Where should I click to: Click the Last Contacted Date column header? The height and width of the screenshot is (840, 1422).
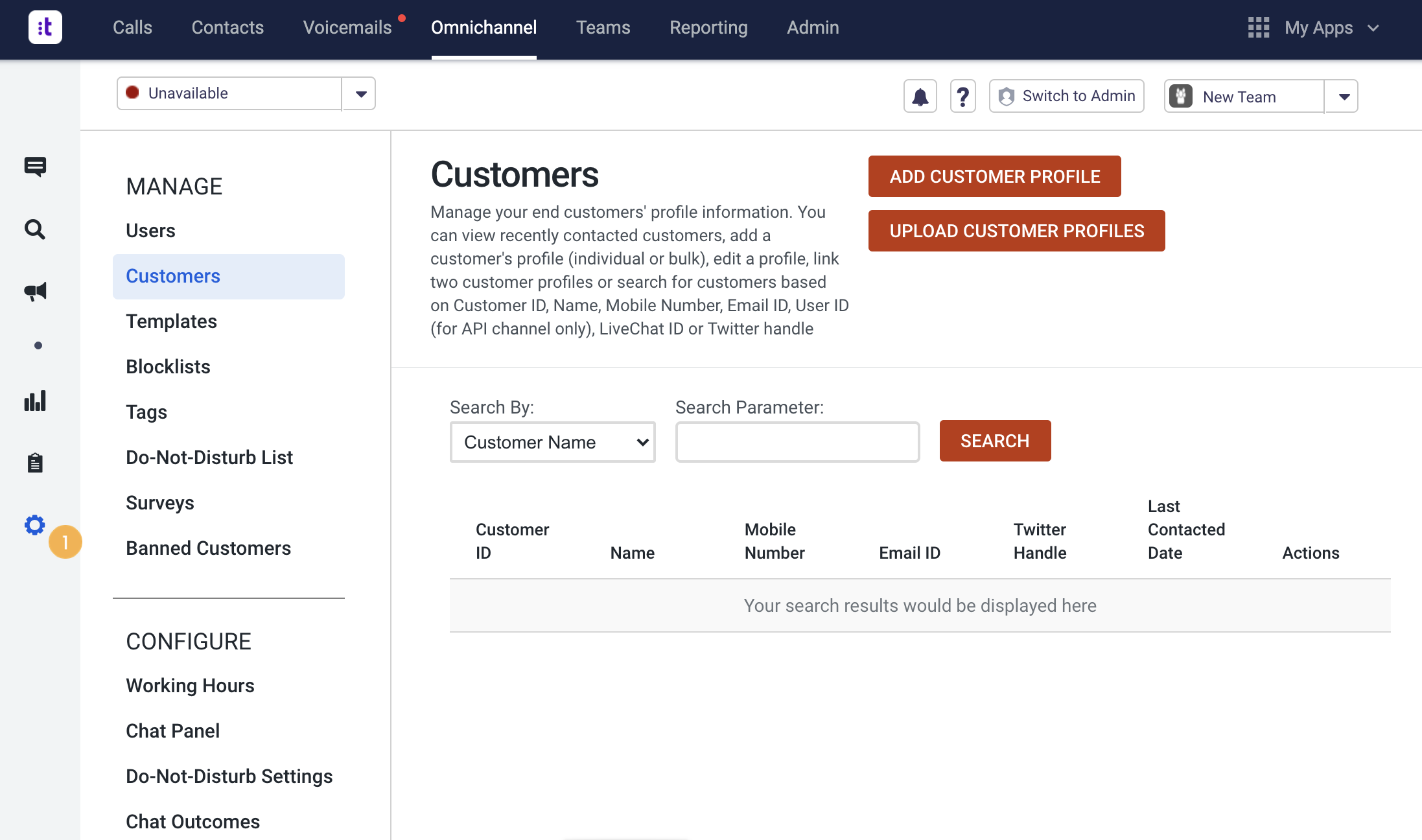coord(1186,530)
